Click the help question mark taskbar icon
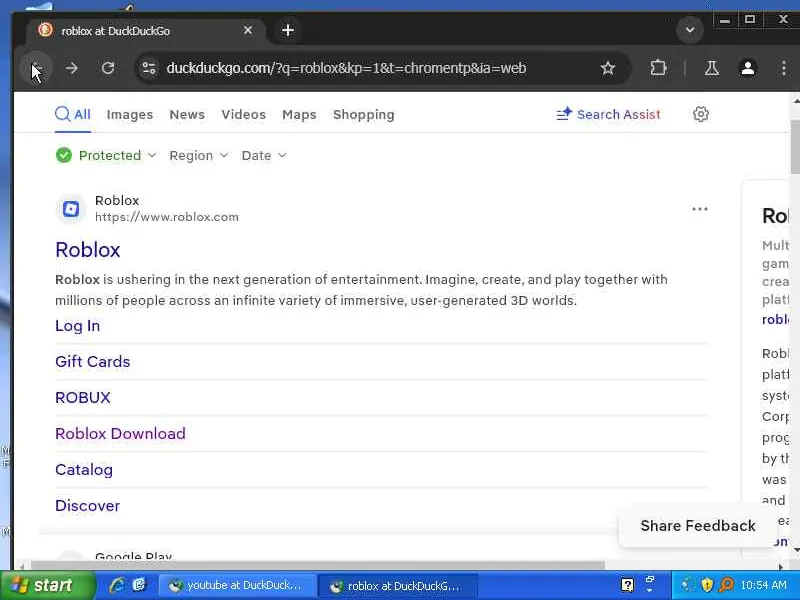Screen dimensions: 800x600 [627, 585]
